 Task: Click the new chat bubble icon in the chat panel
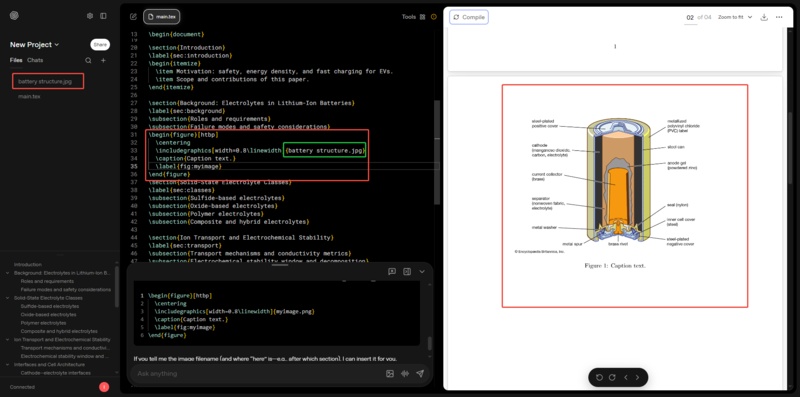tap(392, 271)
